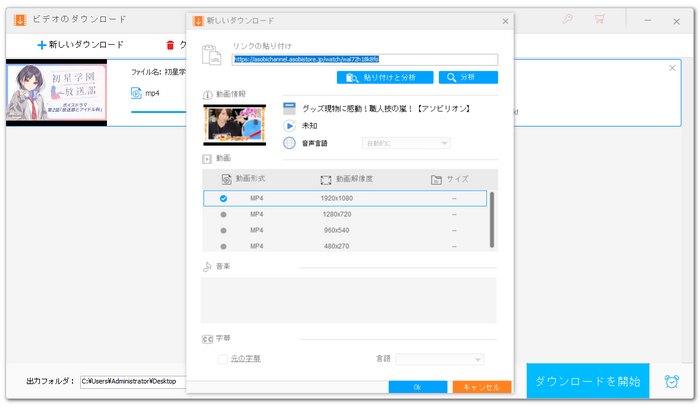
Task: Select the MP4 960x540 radio option
Action: (x=223, y=231)
